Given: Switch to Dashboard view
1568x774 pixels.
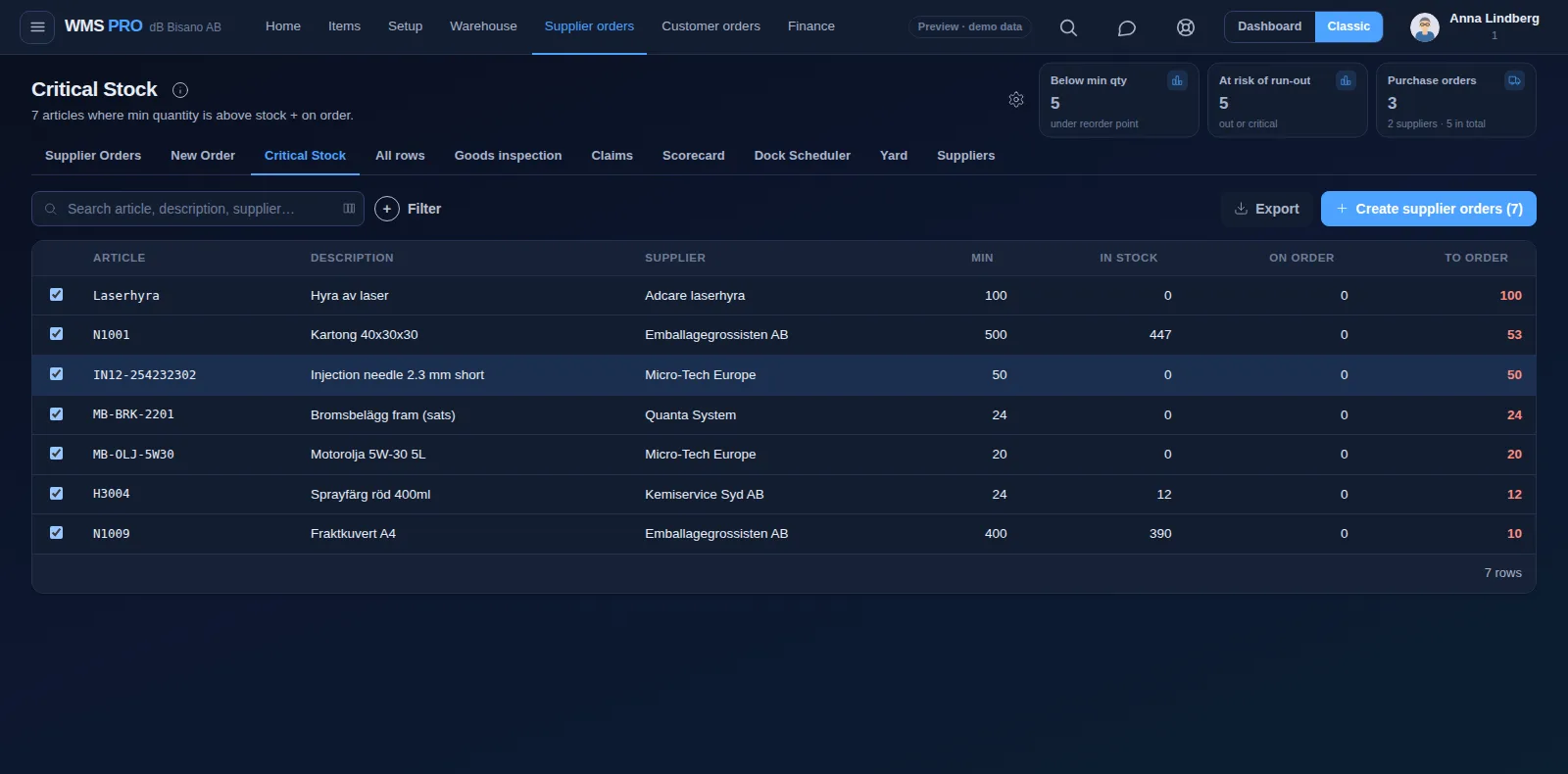Looking at the screenshot, I should point(1269,26).
